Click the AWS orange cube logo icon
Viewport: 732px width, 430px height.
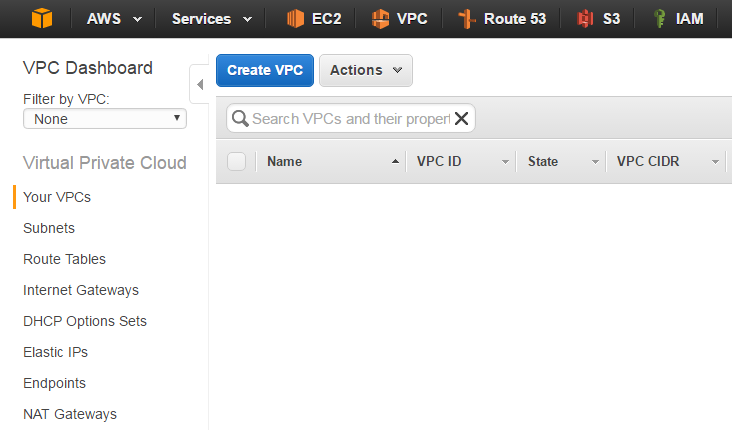pos(41,18)
